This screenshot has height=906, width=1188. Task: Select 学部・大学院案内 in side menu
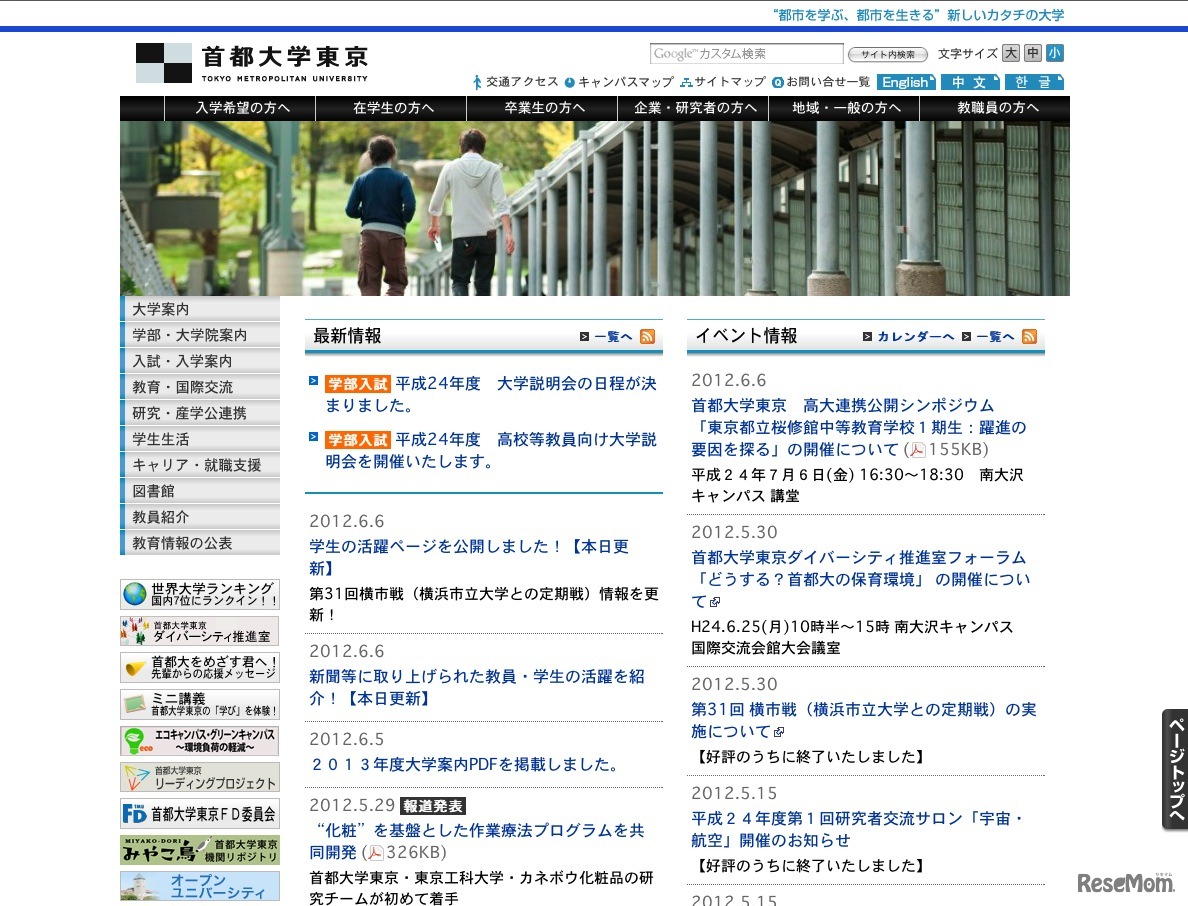pyautogui.click(x=200, y=335)
